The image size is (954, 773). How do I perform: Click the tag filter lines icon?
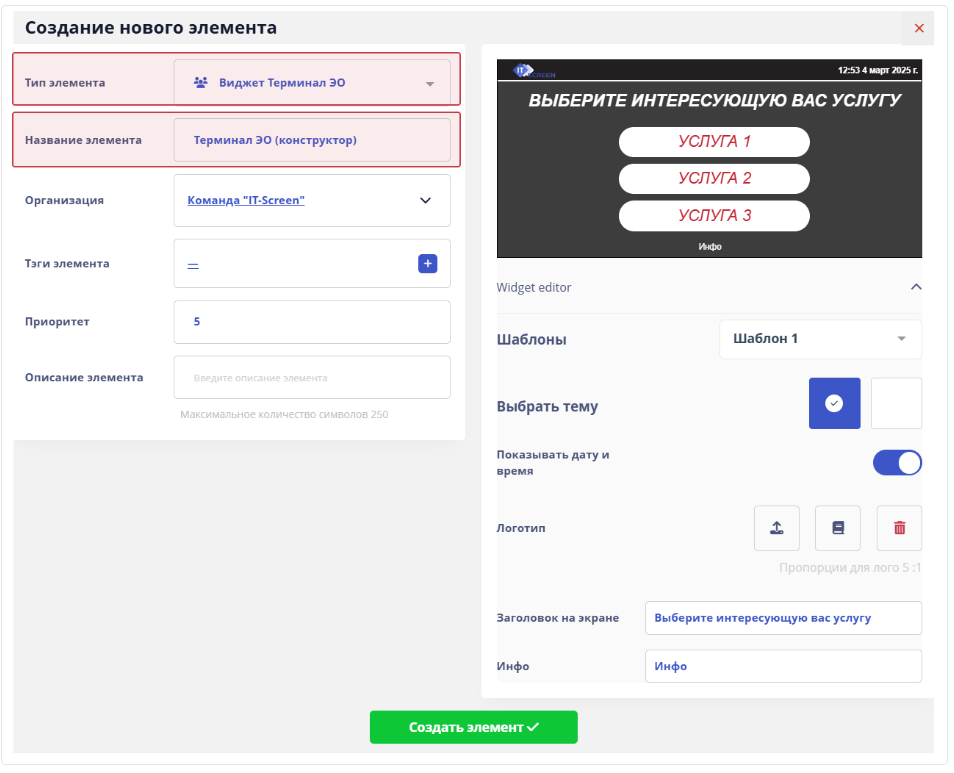click(193, 265)
